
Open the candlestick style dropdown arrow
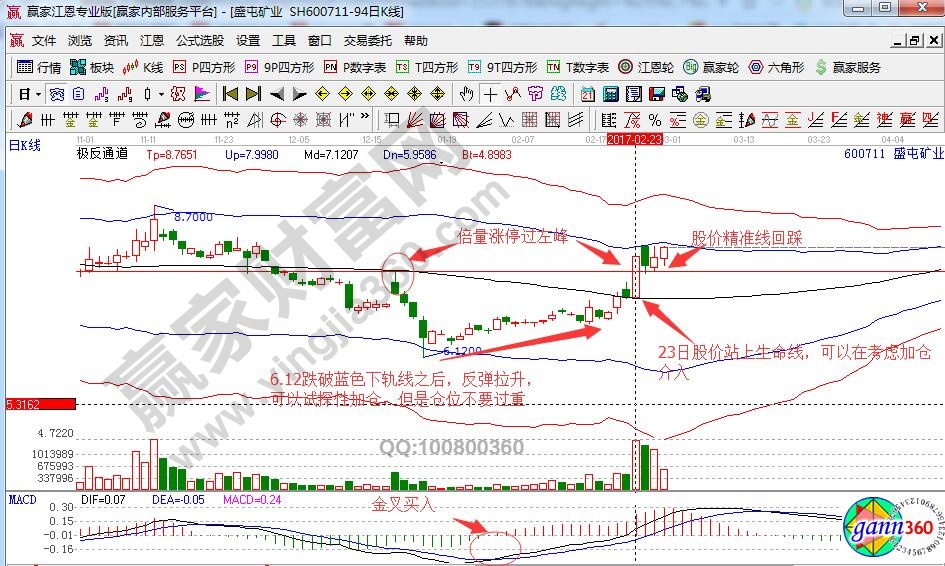pos(161,94)
